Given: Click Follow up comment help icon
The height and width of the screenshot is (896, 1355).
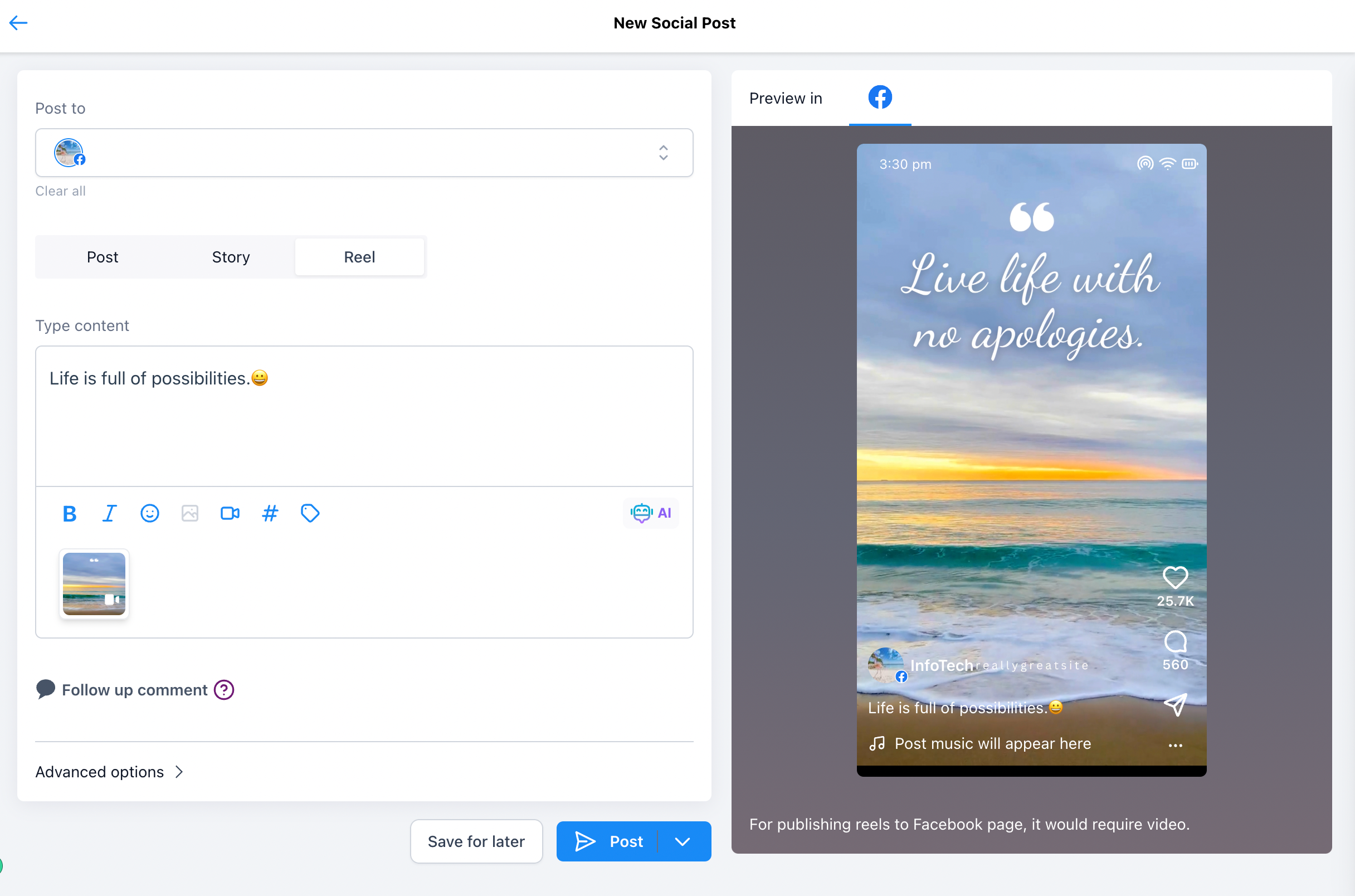Looking at the screenshot, I should pyautogui.click(x=224, y=690).
